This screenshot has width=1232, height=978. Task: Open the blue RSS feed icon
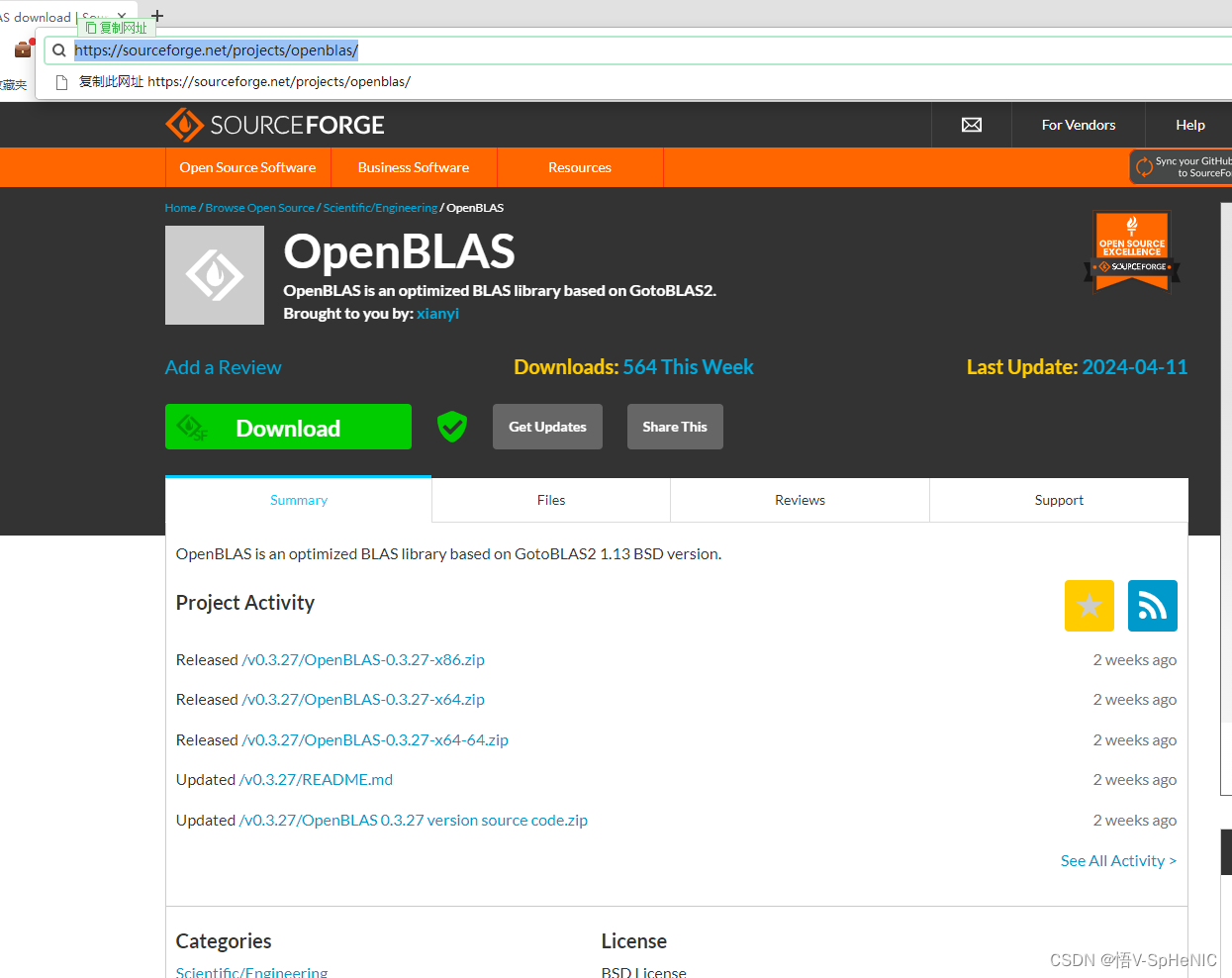tap(1152, 605)
